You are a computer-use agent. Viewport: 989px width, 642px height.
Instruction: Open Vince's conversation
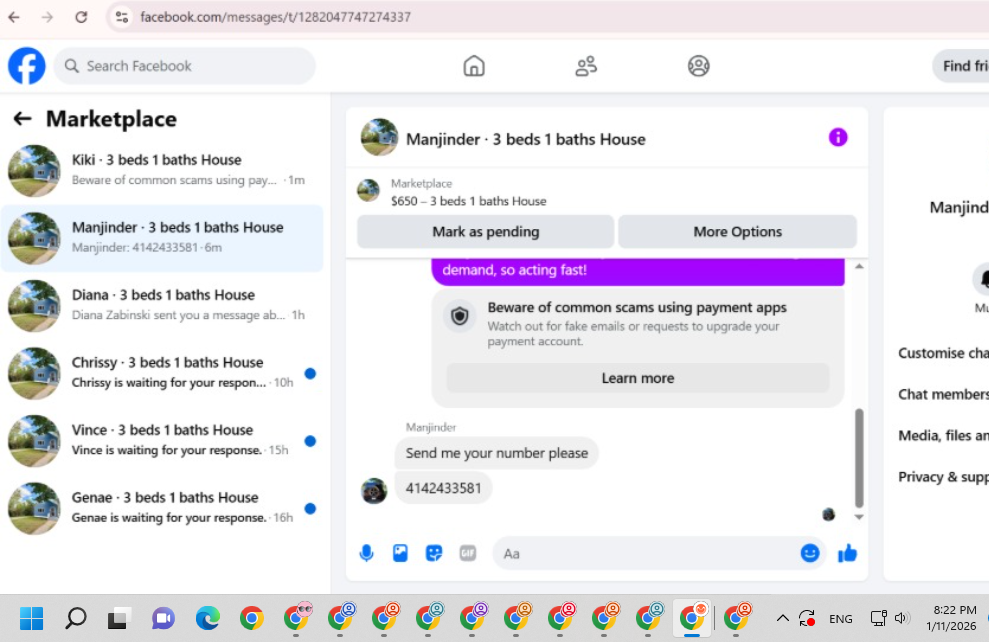click(x=162, y=440)
